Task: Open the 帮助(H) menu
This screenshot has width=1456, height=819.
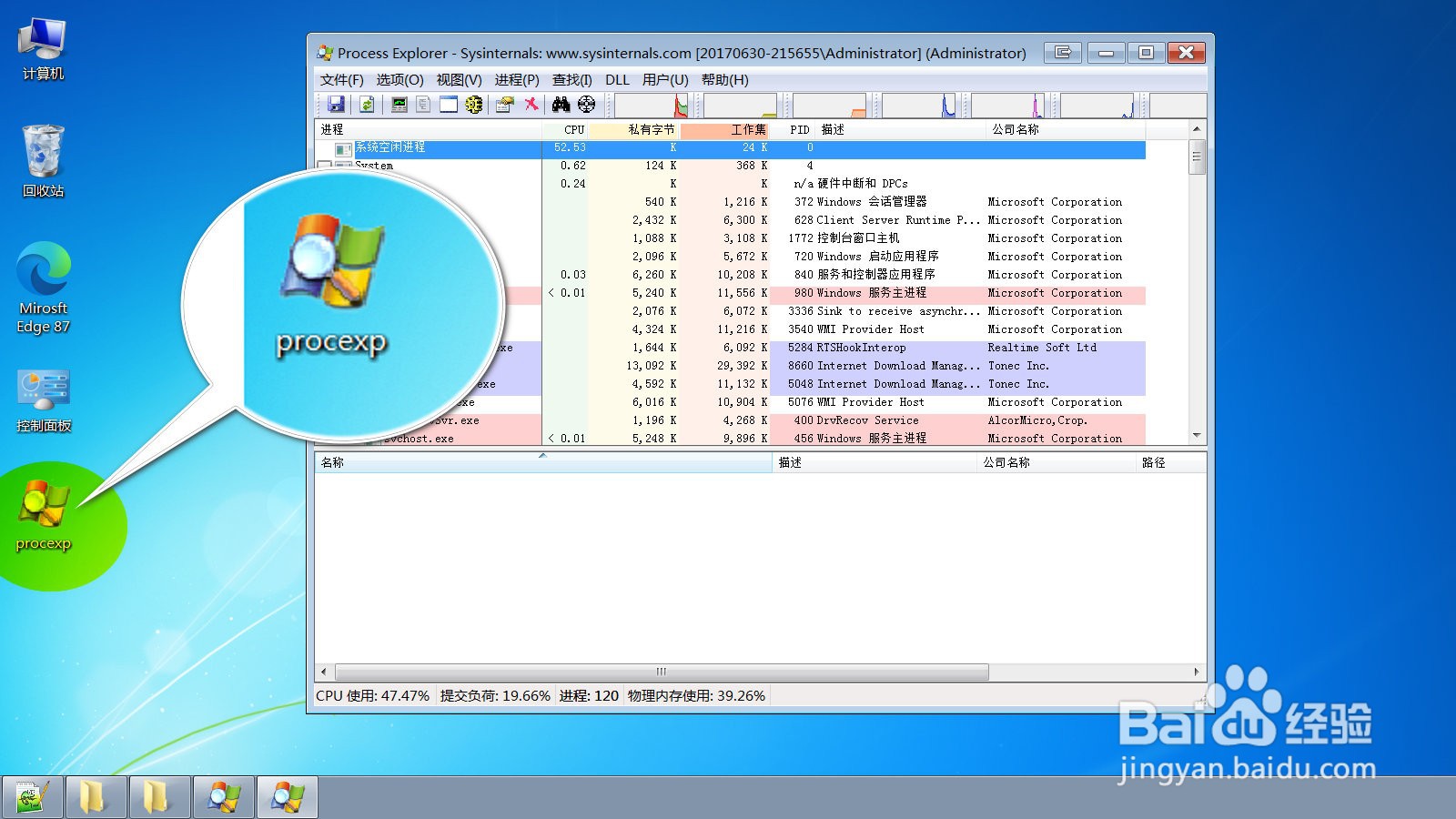Action: (725, 80)
